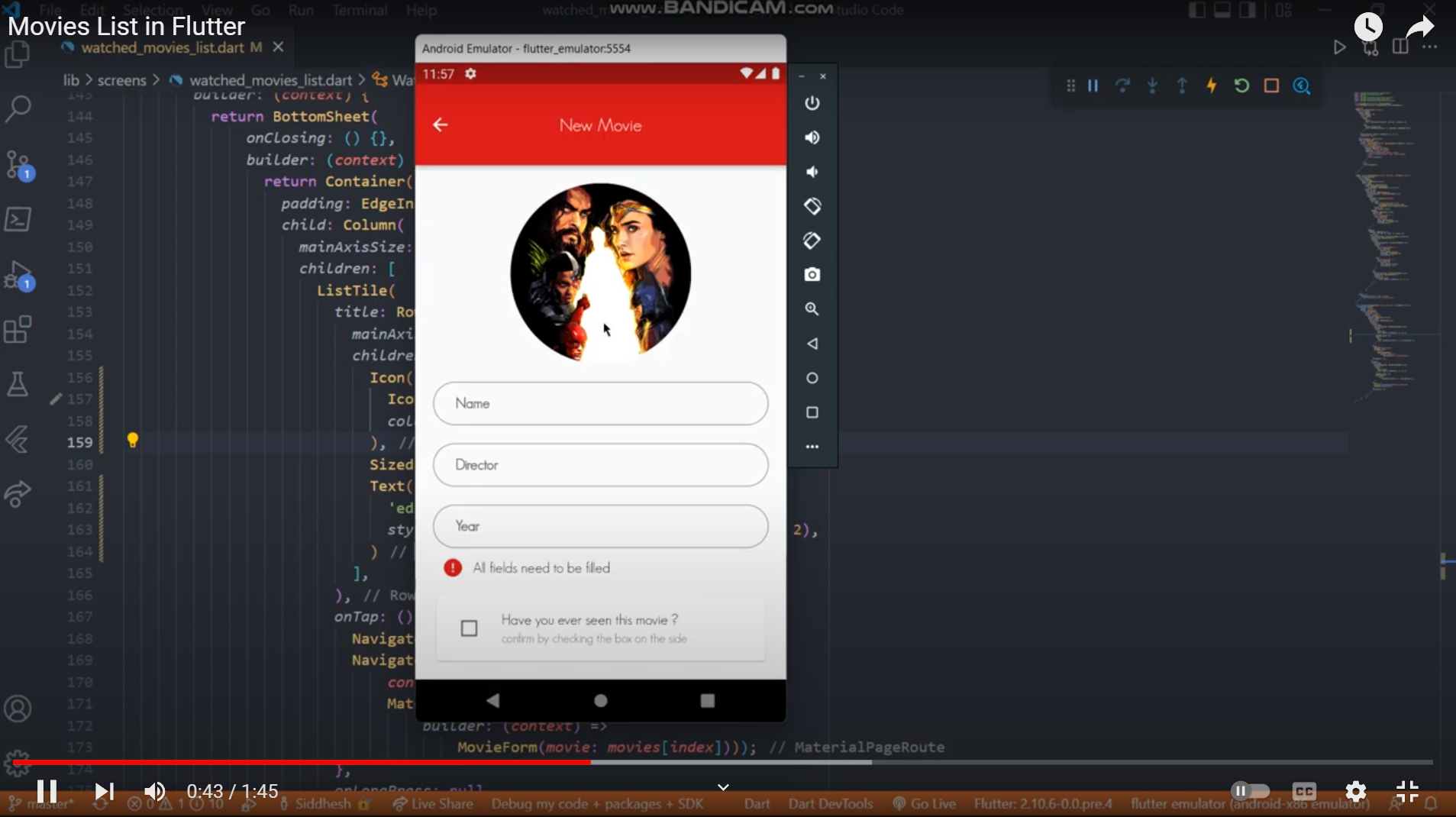1456x817 pixels.
Task: Click green debug restart icon
Action: pyautogui.click(x=1241, y=86)
